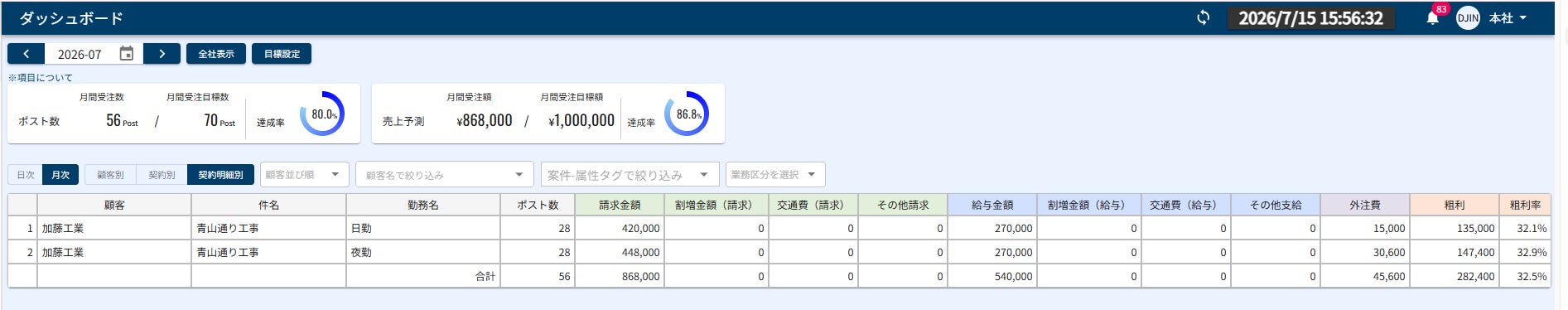This screenshot has height=310, width=1568.
Task: Go to previous month arrow
Action: (x=27, y=54)
